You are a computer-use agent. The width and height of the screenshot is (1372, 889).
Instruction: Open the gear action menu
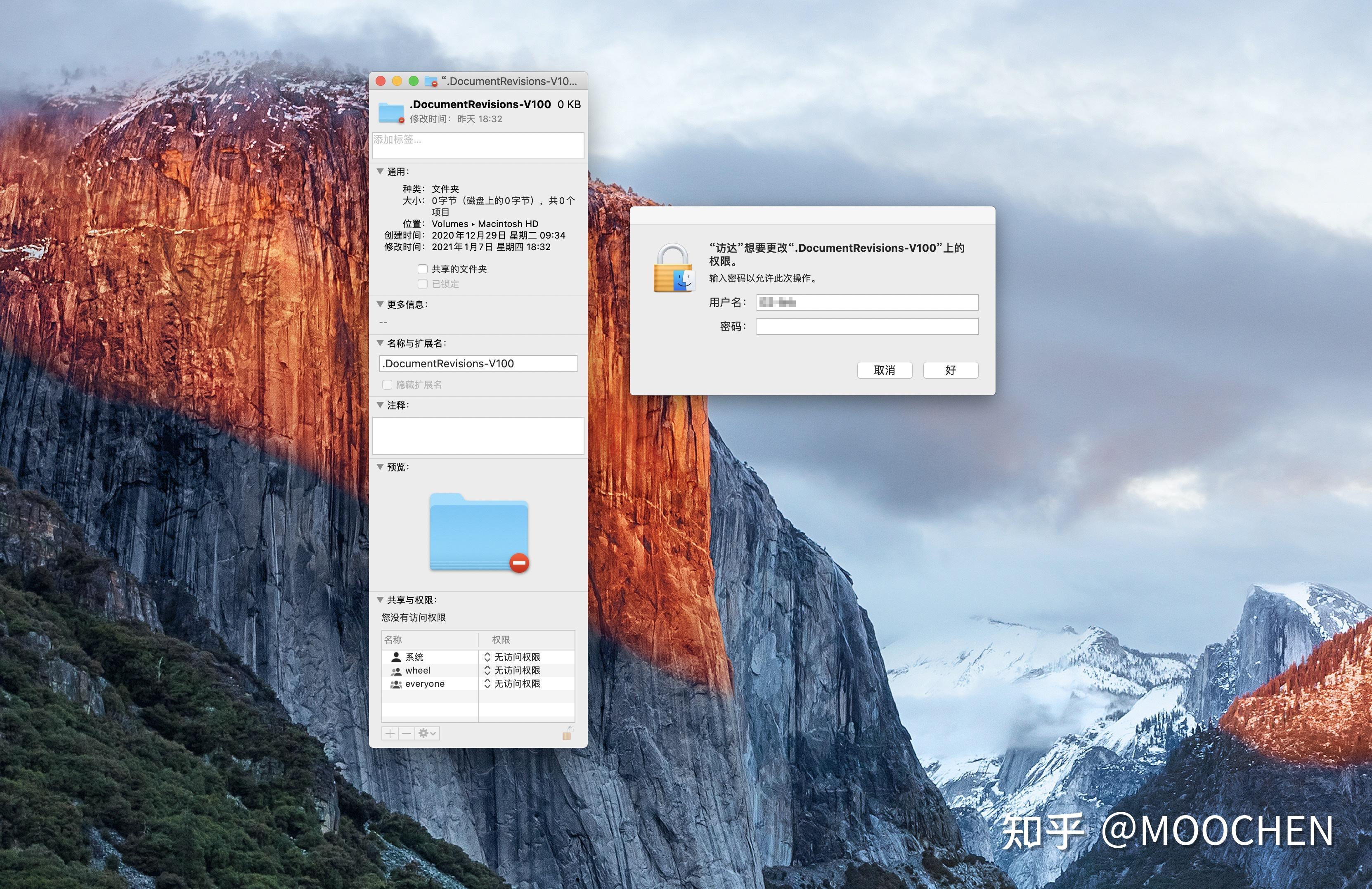click(x=427, y=733)
